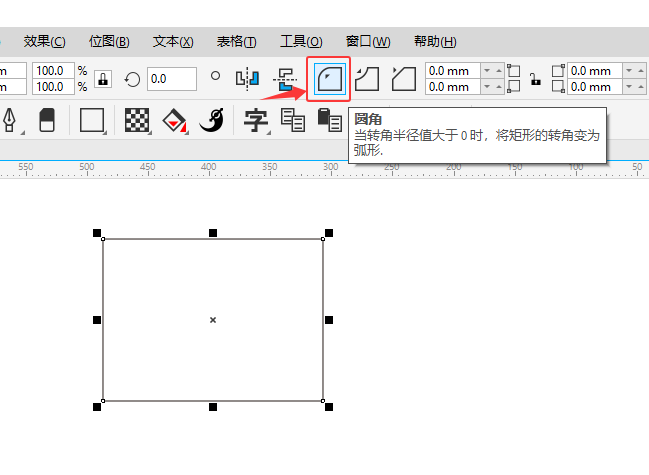Click the bottom-left corner indicator icon
649x475 pixels.
[x=513, y=86]
